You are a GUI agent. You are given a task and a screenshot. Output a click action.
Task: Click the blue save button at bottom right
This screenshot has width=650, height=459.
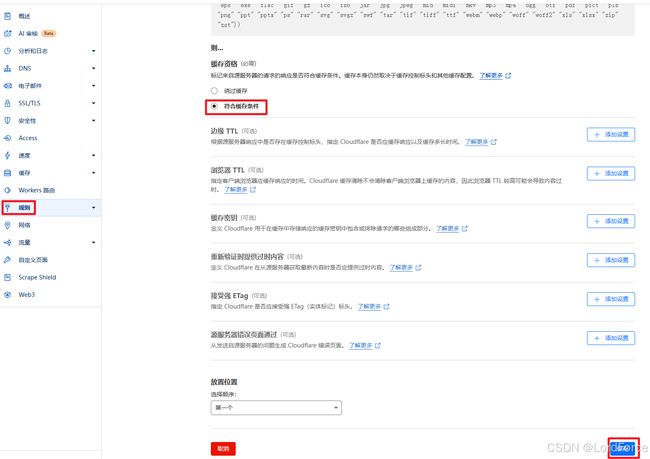[623, 448]
